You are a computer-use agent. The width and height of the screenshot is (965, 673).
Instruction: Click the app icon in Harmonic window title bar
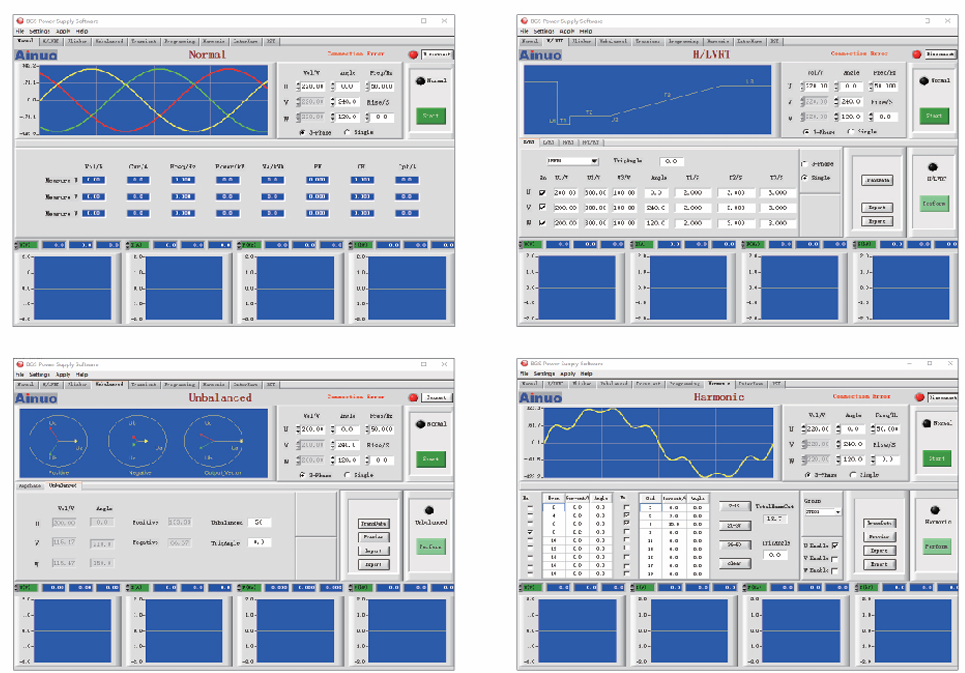coord(523,363)
